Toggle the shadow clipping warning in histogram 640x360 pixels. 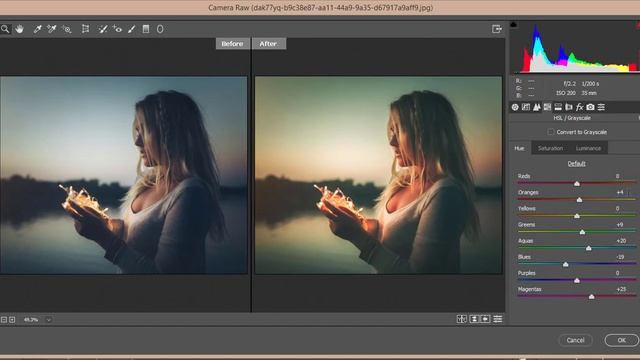(x=513, y=24)
